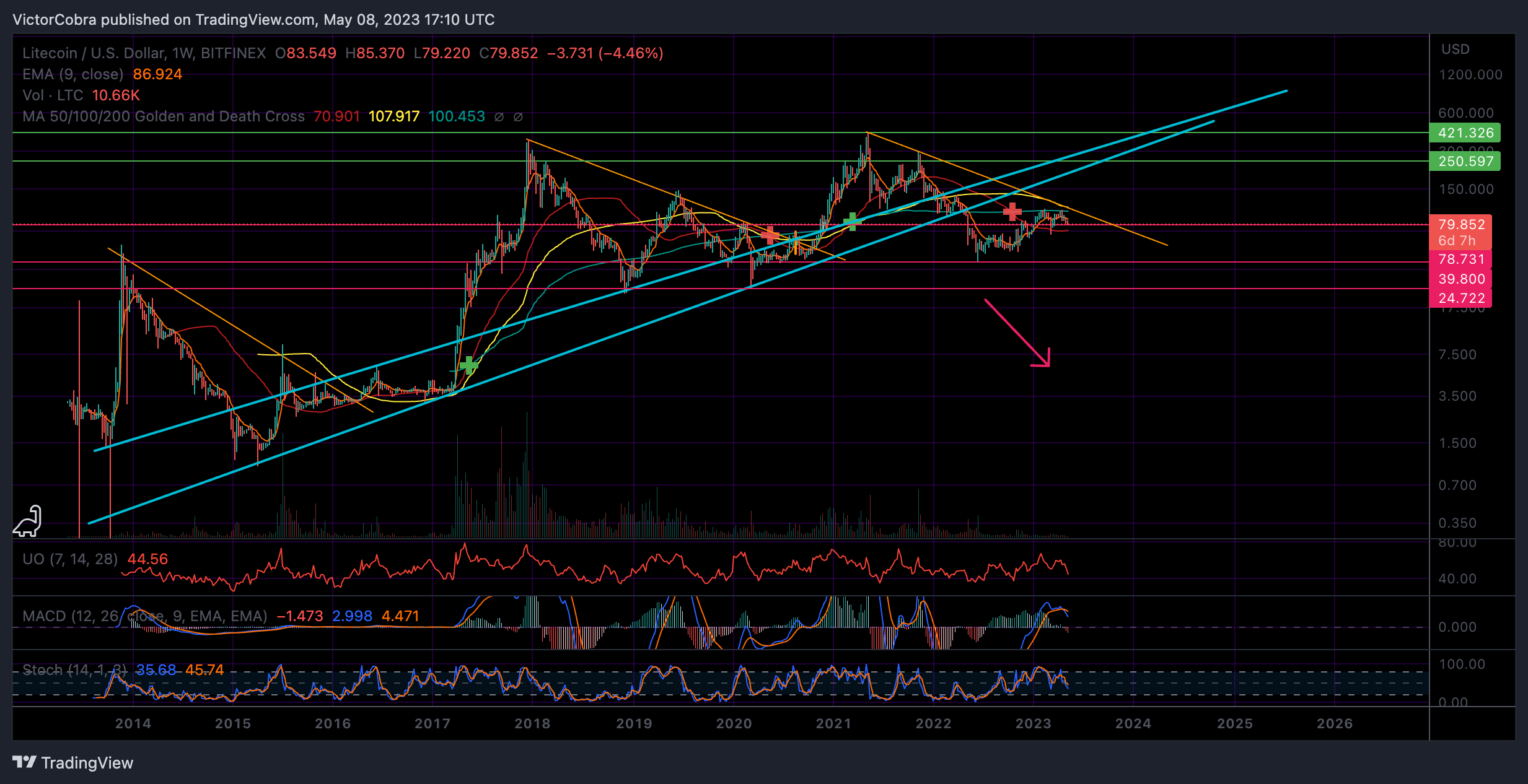This screenshot has width=1528, height=784.
Task: Click the VictorCobra published header text
Action: pos(253,20)
